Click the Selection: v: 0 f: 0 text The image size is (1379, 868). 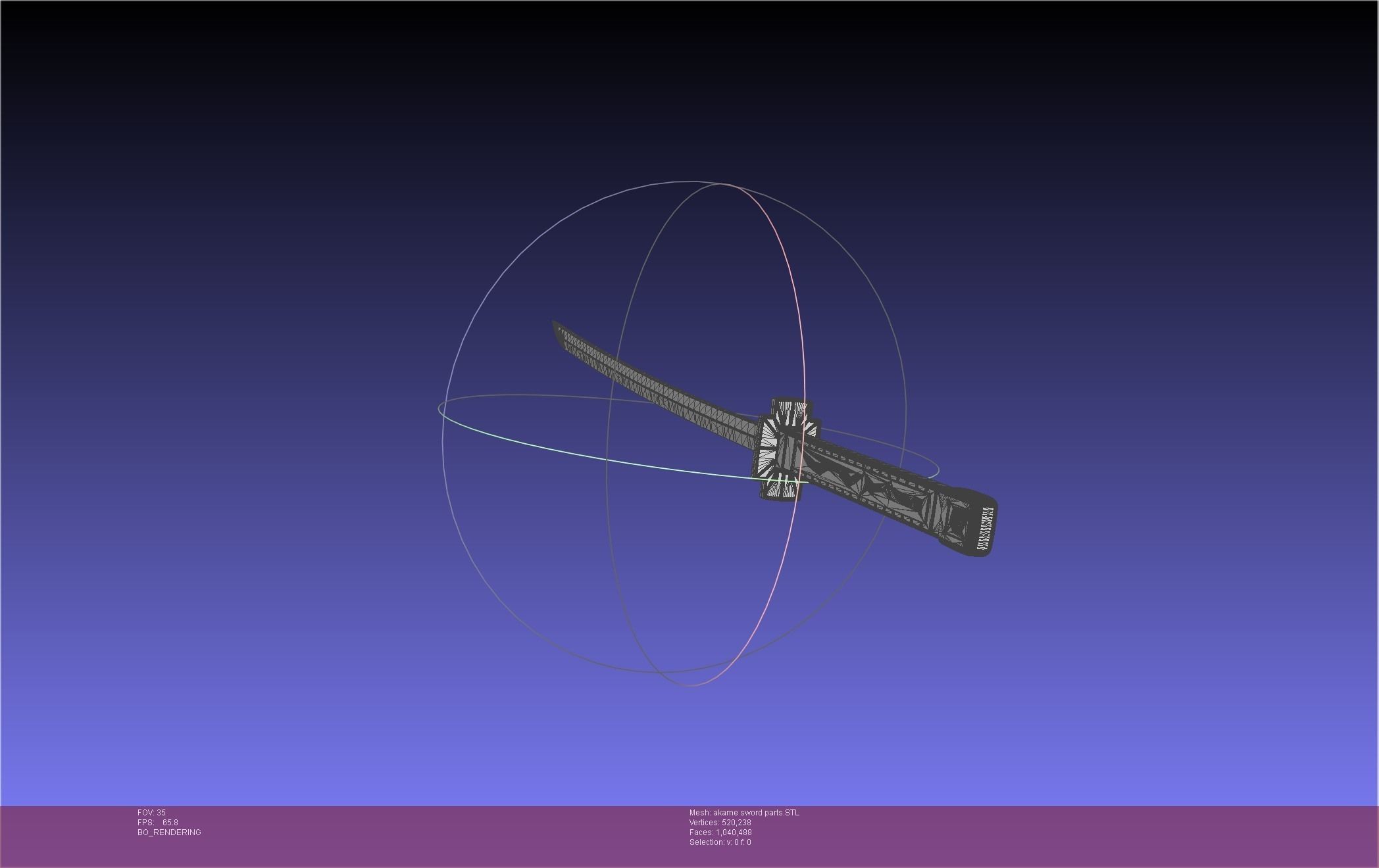tap(720, 842)
